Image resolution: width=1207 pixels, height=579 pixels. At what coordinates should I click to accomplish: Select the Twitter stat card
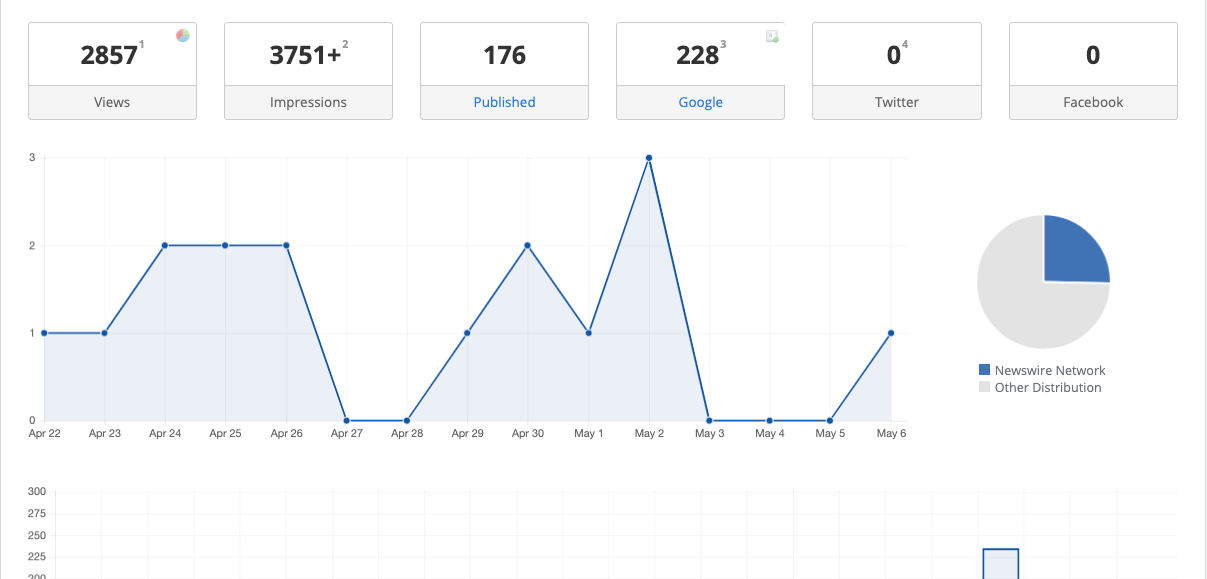pos(896,55)
